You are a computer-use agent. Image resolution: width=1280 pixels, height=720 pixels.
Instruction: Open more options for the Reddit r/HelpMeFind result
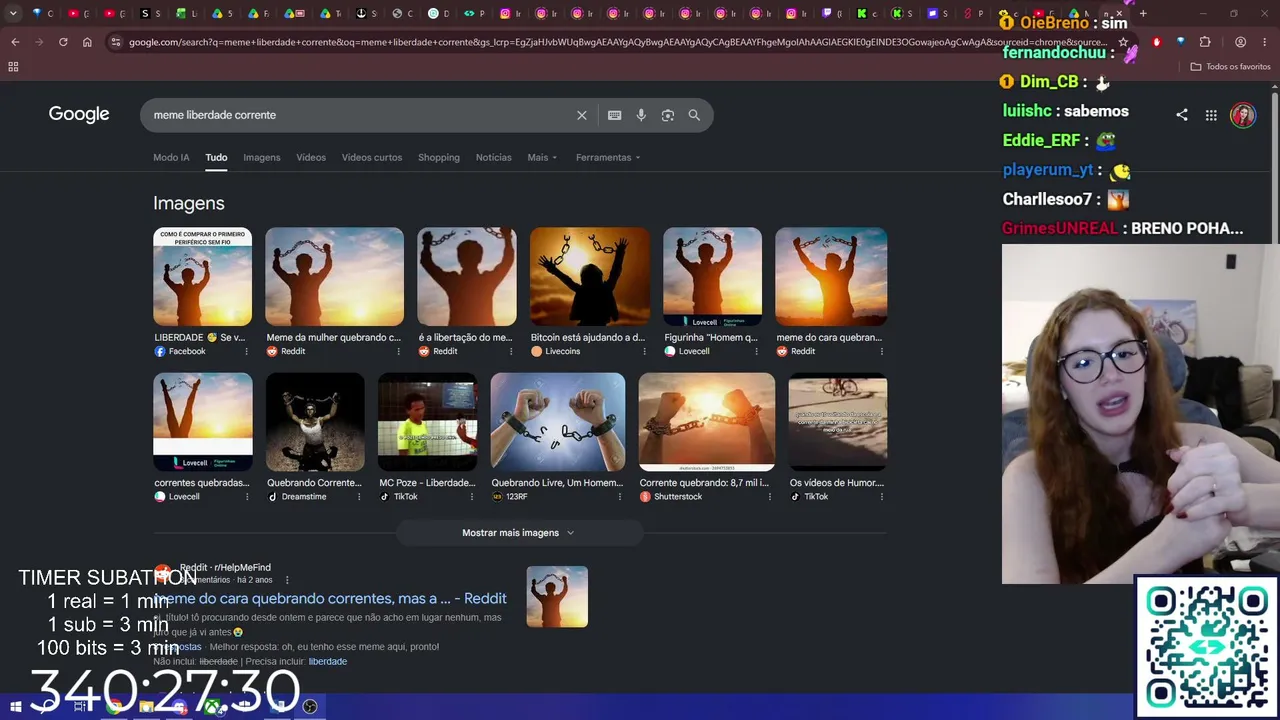coord(287,580)
